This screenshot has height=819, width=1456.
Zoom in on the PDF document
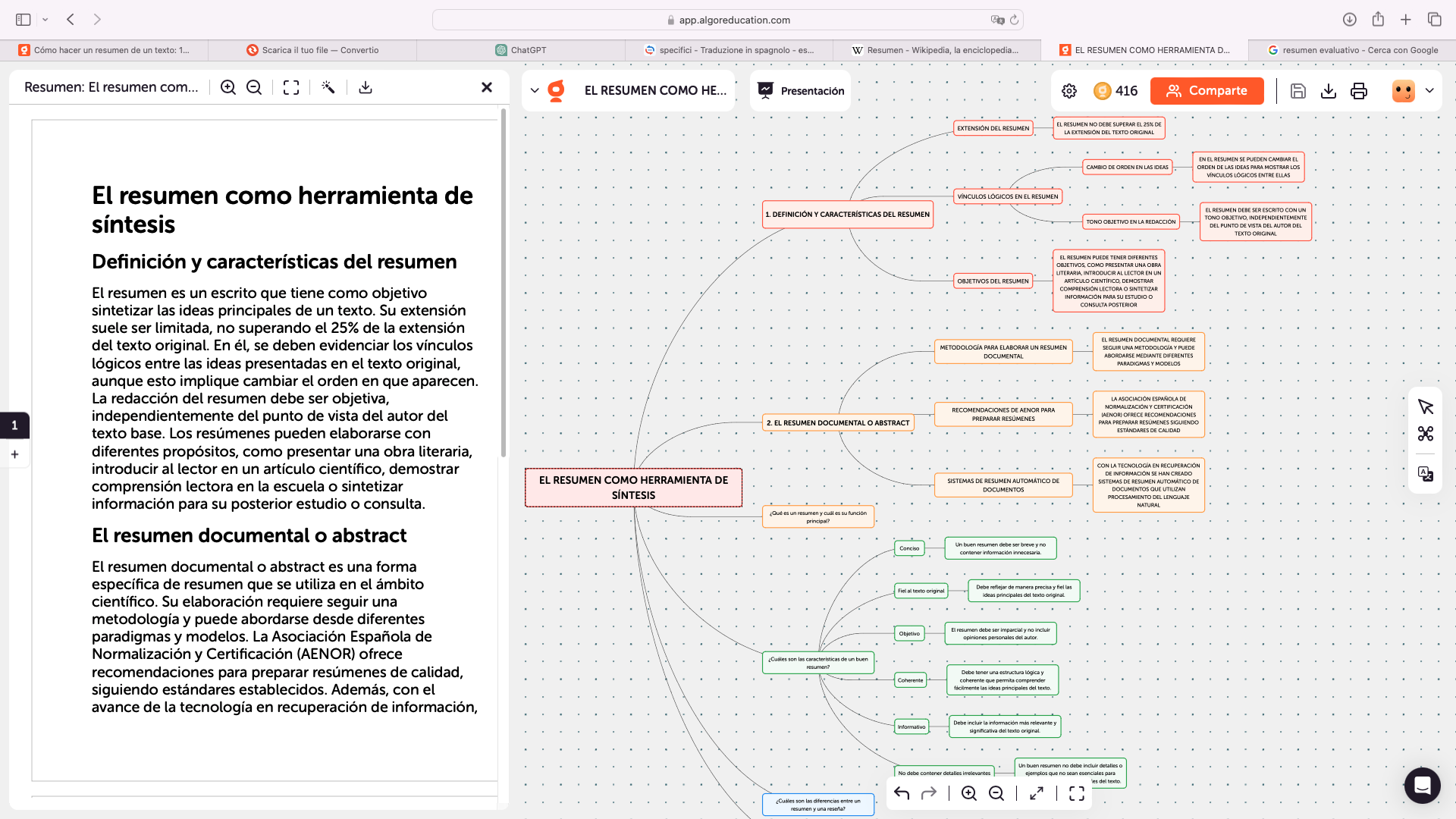[228, 87]
